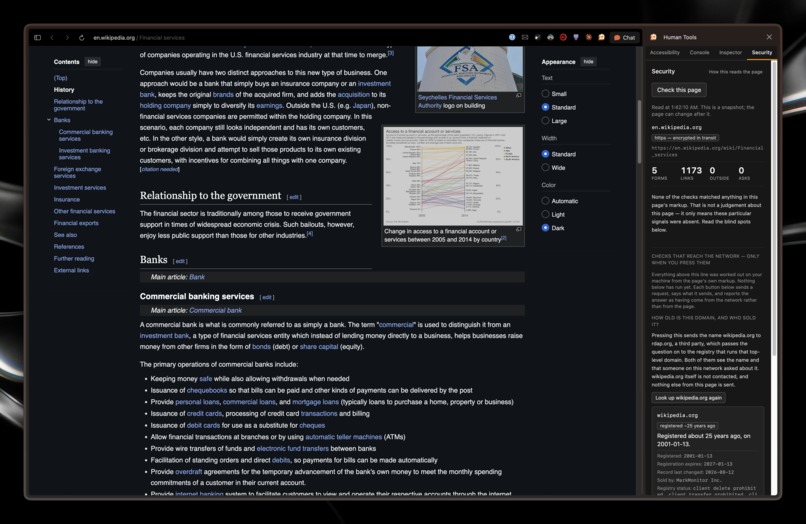Collapse the Banks section in Contents

pos(49,120)
